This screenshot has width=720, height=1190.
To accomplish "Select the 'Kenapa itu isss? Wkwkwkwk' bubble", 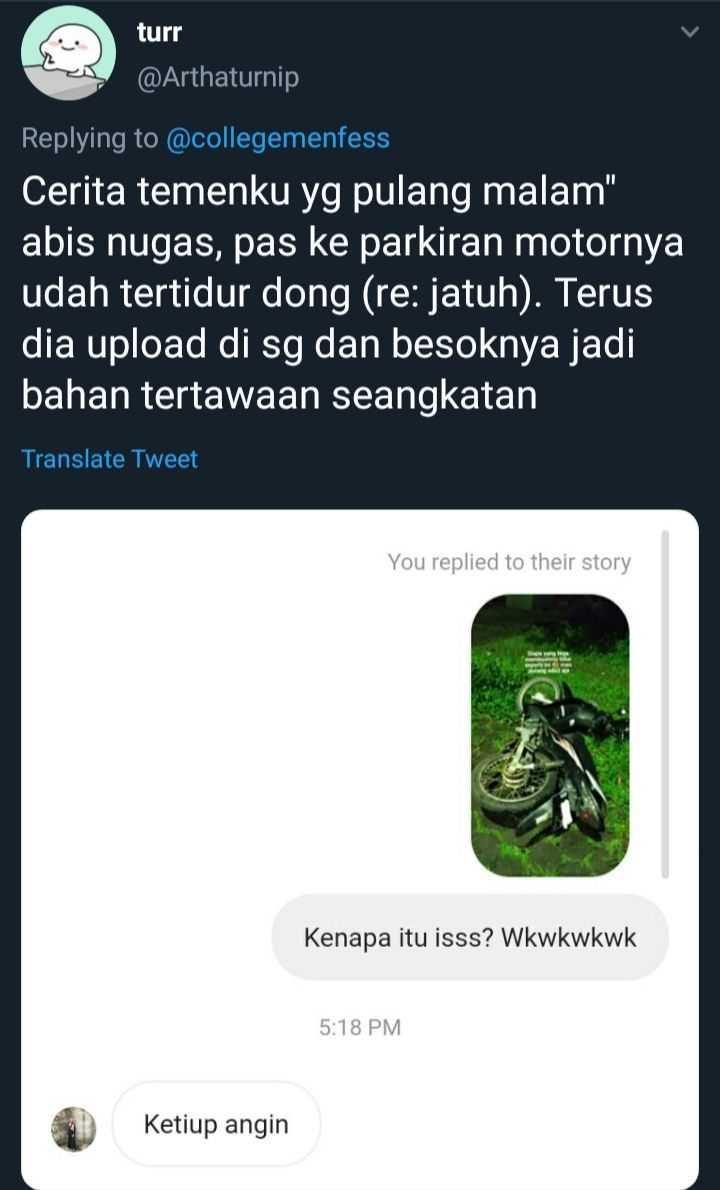I will coord(470,937).
